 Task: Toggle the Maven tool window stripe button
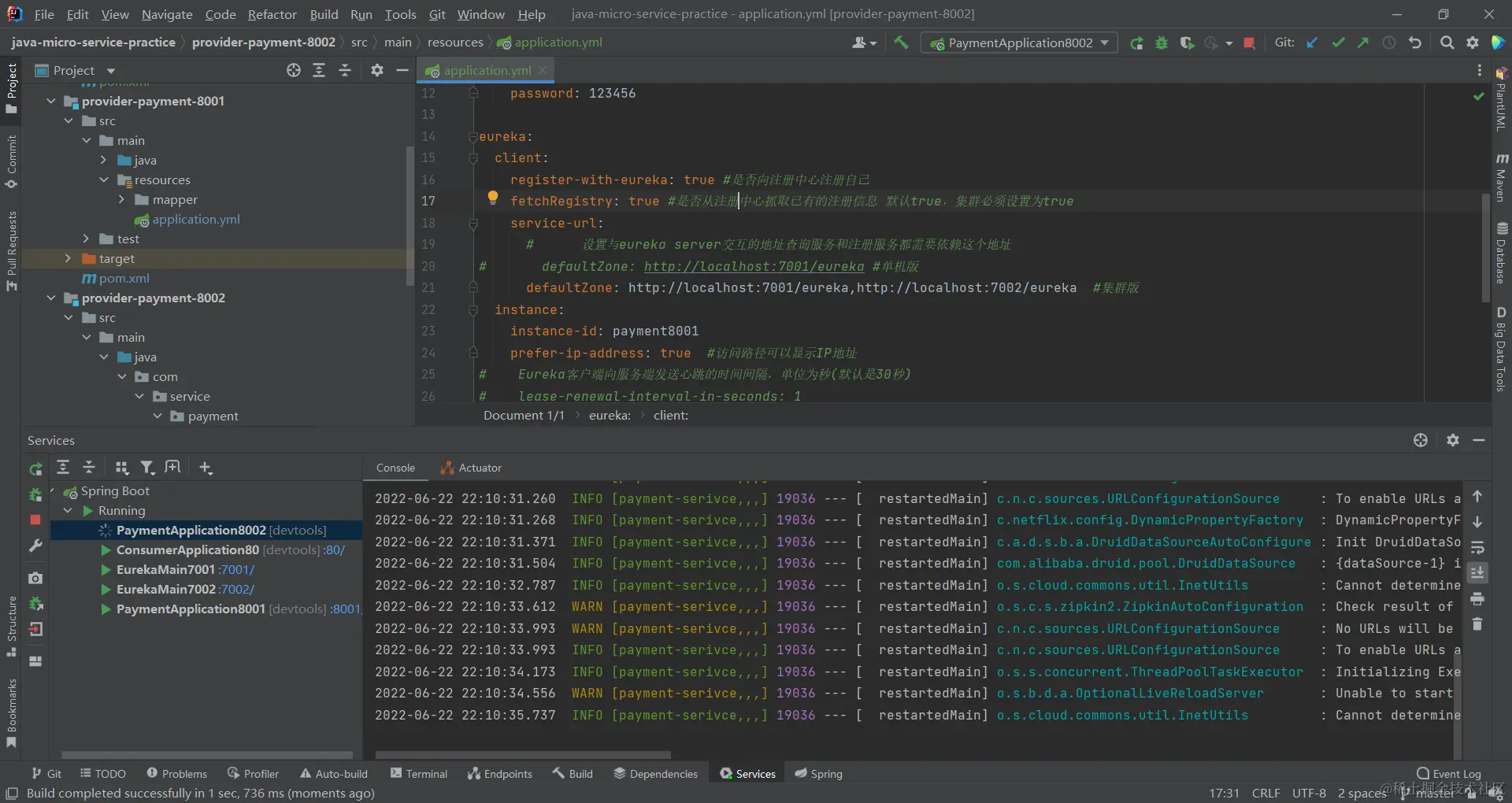click(1502, 179)
